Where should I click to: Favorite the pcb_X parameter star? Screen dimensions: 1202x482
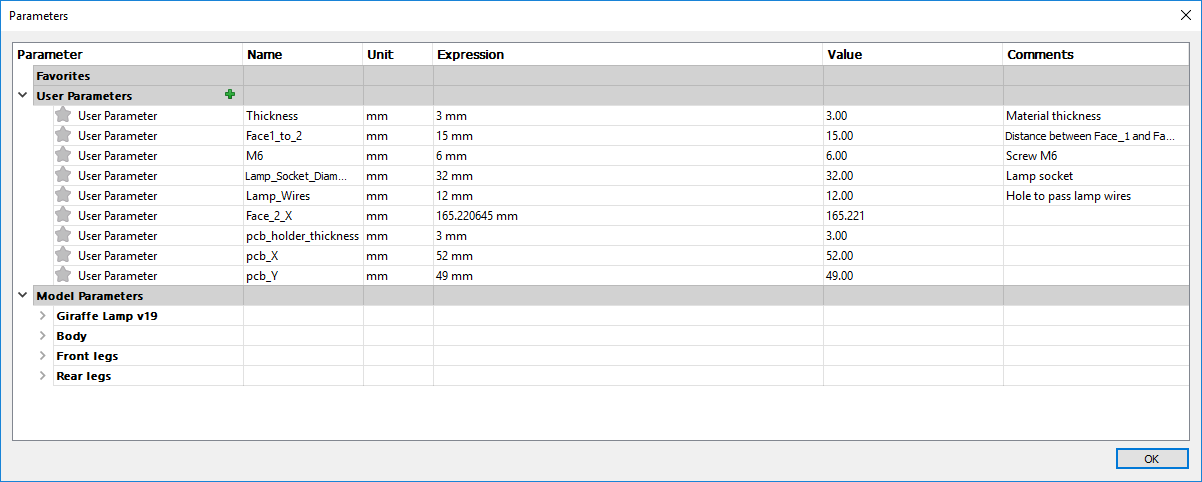pos(63,255)
